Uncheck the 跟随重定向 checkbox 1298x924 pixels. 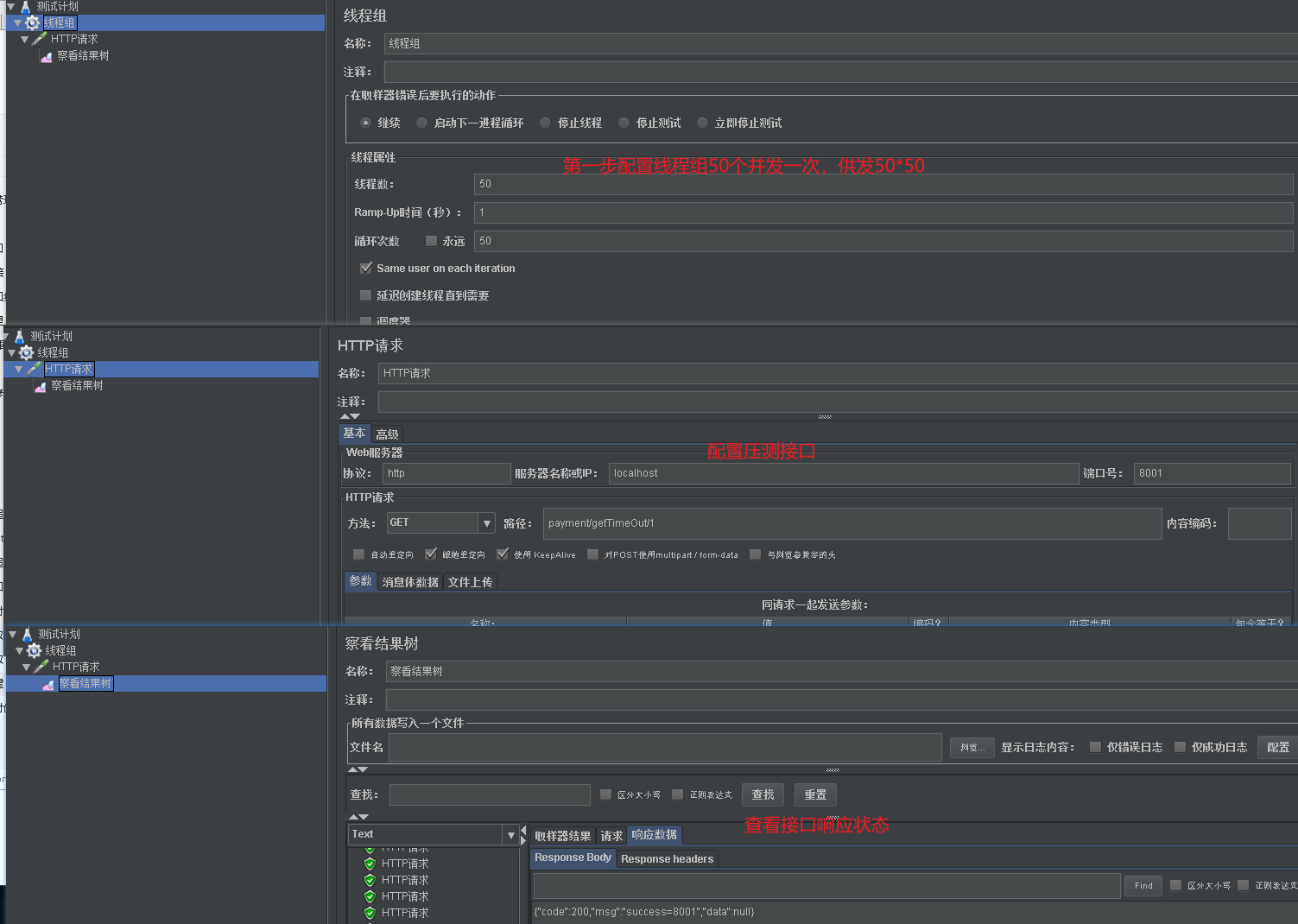[x=431, y=554]
